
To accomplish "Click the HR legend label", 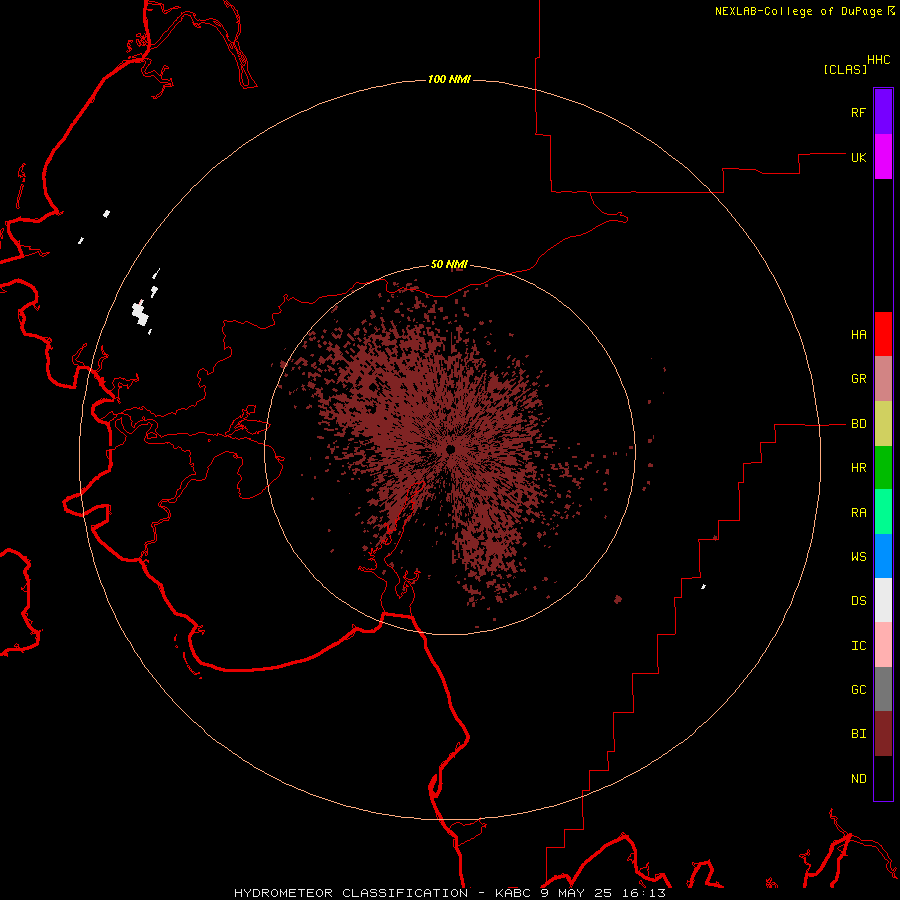I will pos(859,468).
